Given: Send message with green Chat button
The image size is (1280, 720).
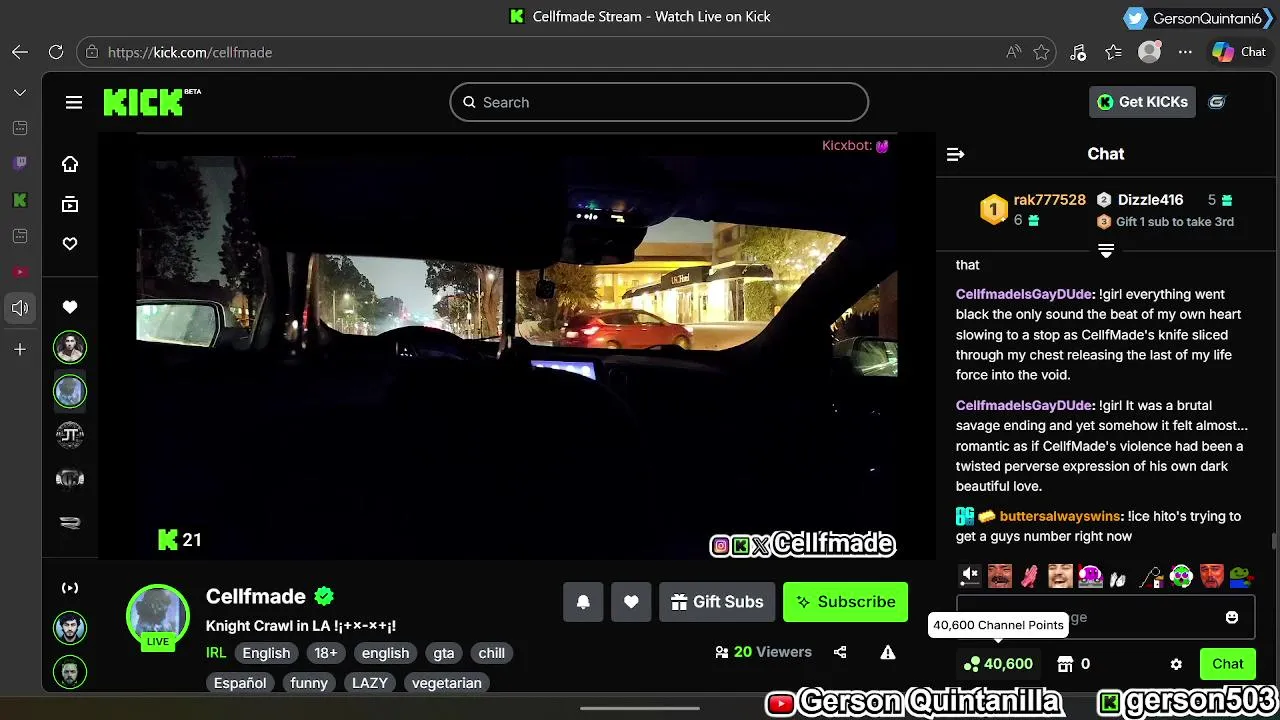Looking at the screenshot, I should point(1228,664).
